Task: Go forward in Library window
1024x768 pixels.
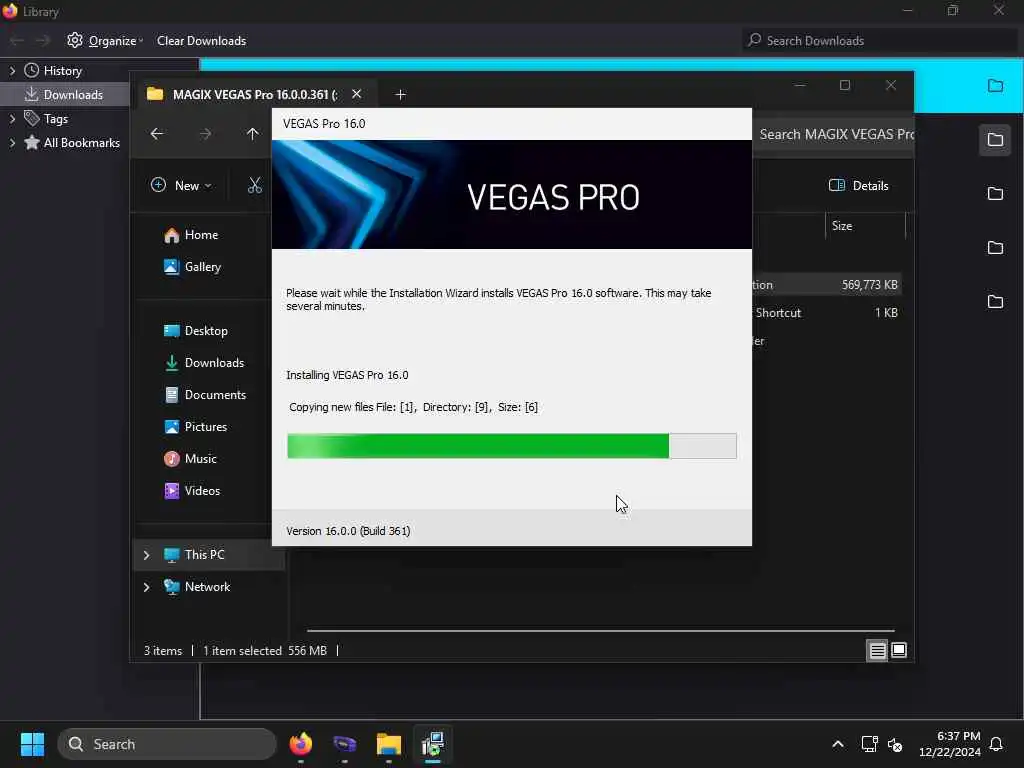Action: click(43, 40)
